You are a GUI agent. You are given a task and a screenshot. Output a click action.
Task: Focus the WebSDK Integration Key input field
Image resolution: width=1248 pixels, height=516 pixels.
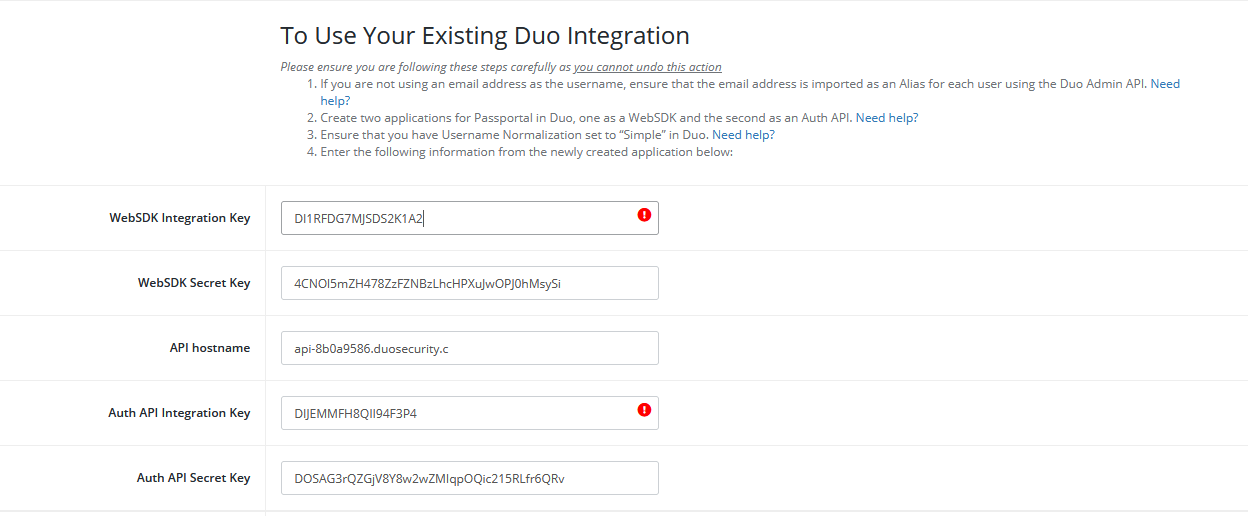click(470, 218)
